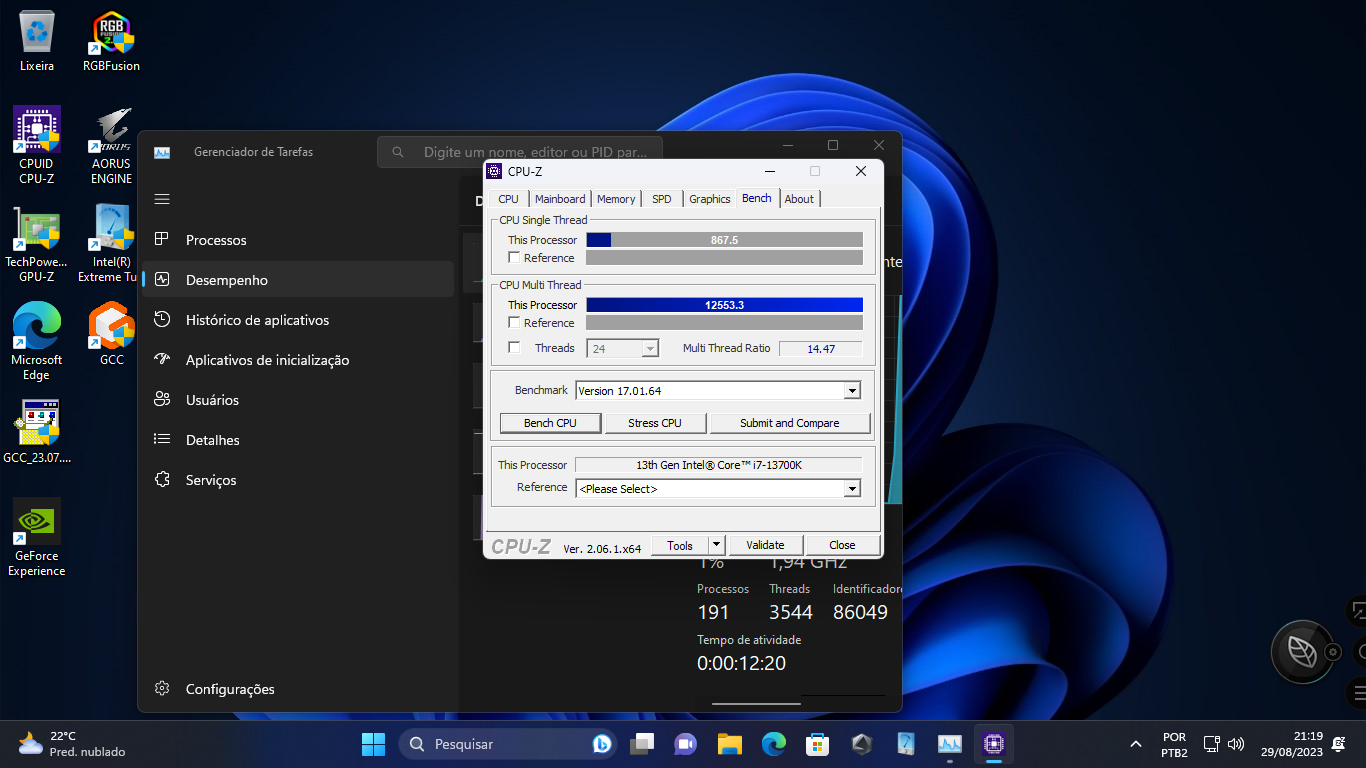
Task: Click multi thread score bar 12553.3
Action: (x=724, y=305)
